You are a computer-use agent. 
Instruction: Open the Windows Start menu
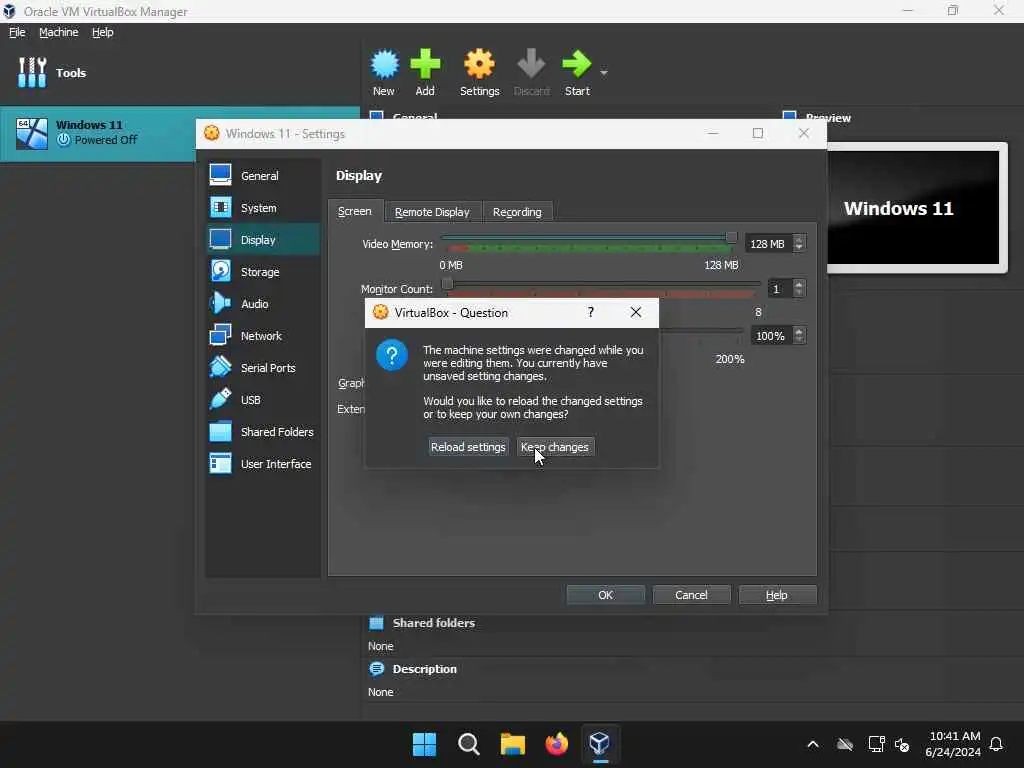[424, 744]
